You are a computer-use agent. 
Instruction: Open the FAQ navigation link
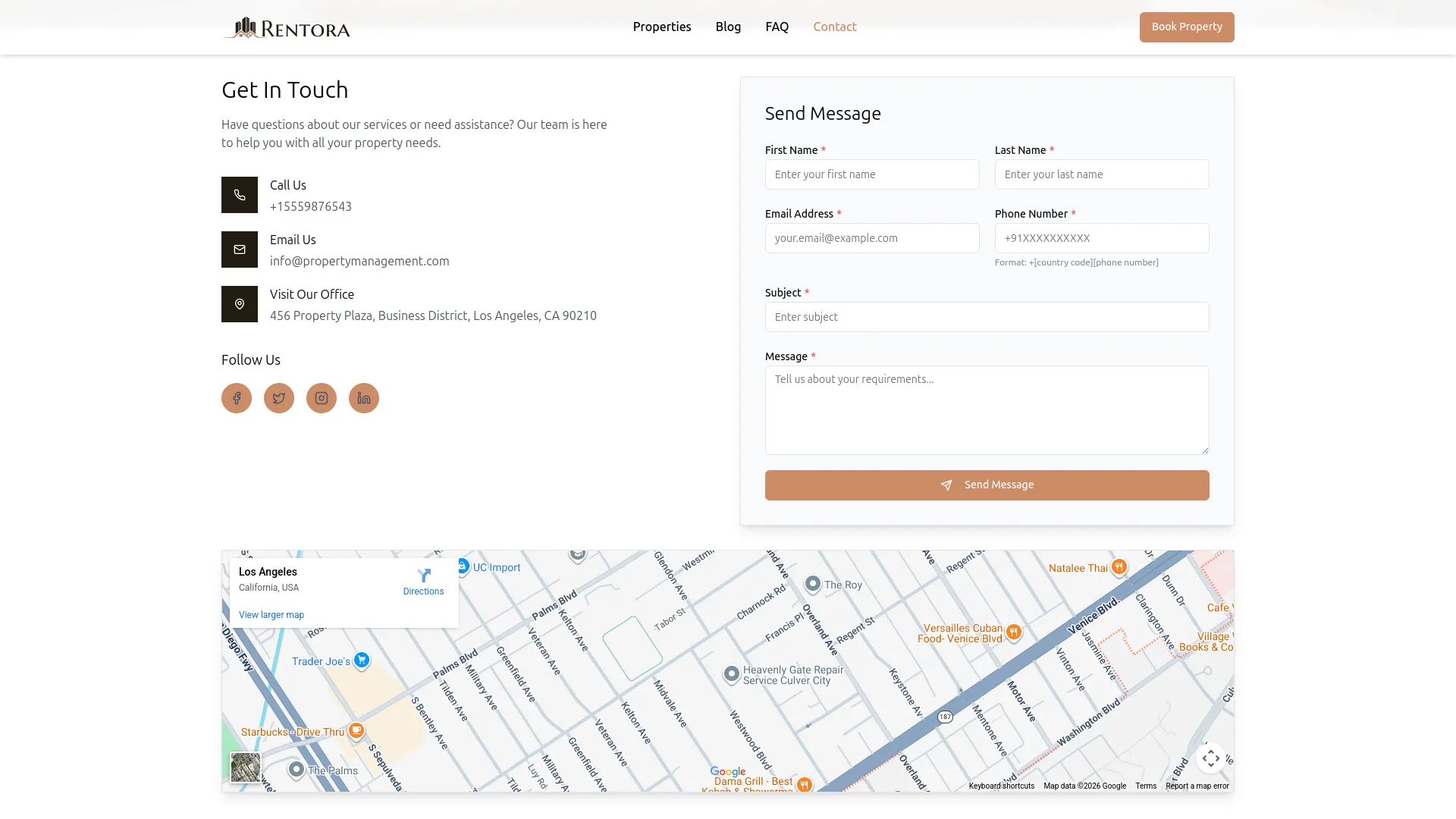click(x=777, y=27)
